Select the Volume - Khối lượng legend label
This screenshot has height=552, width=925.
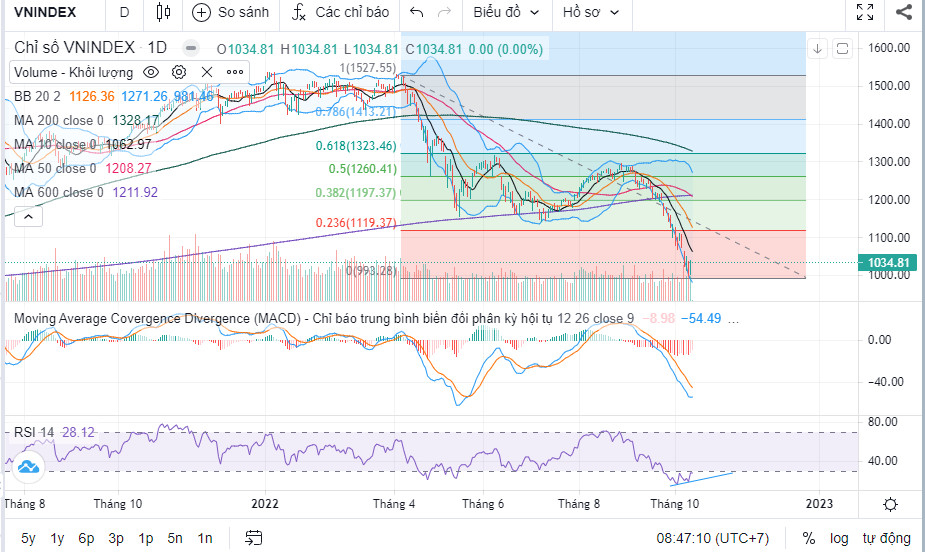coord(74,72)
